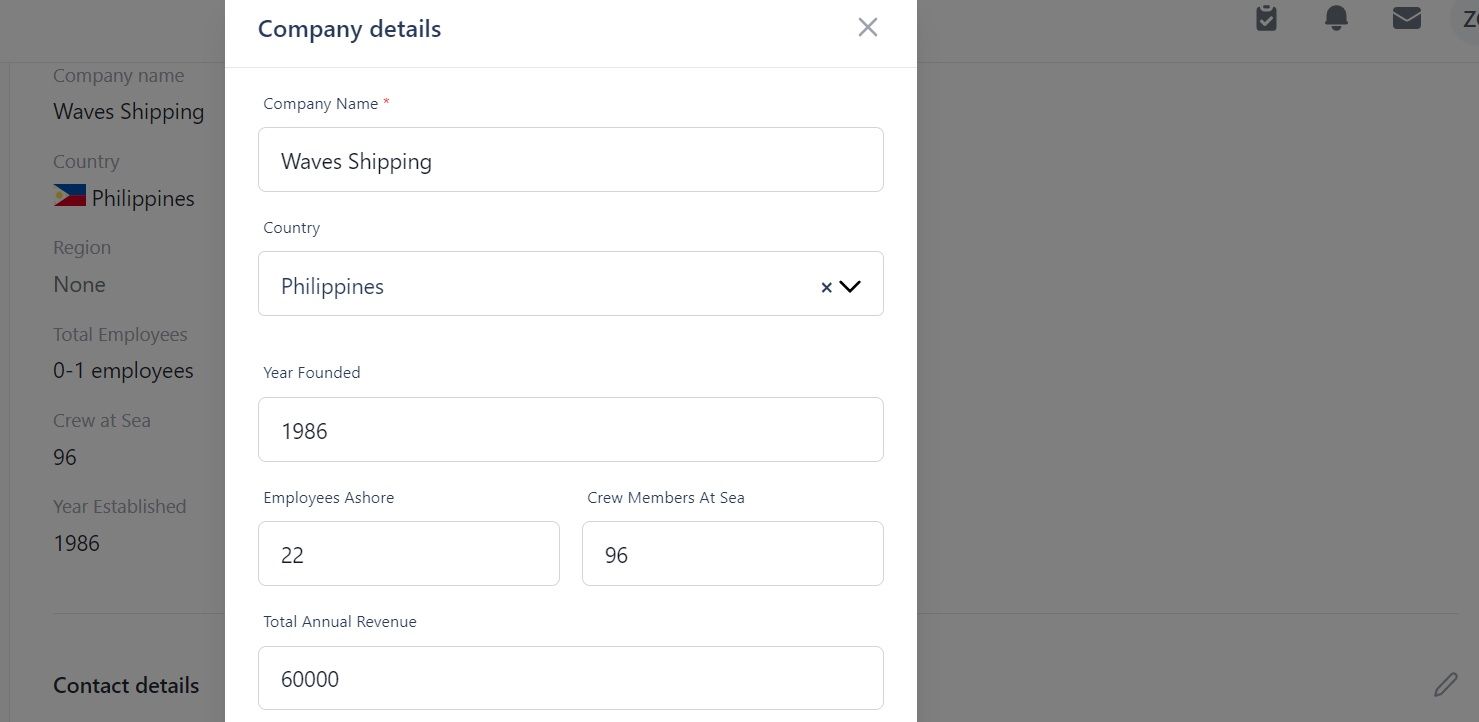Select the Crew Members At Sea input
Viewport: 1479px width, 722px height.
[733, 553]
